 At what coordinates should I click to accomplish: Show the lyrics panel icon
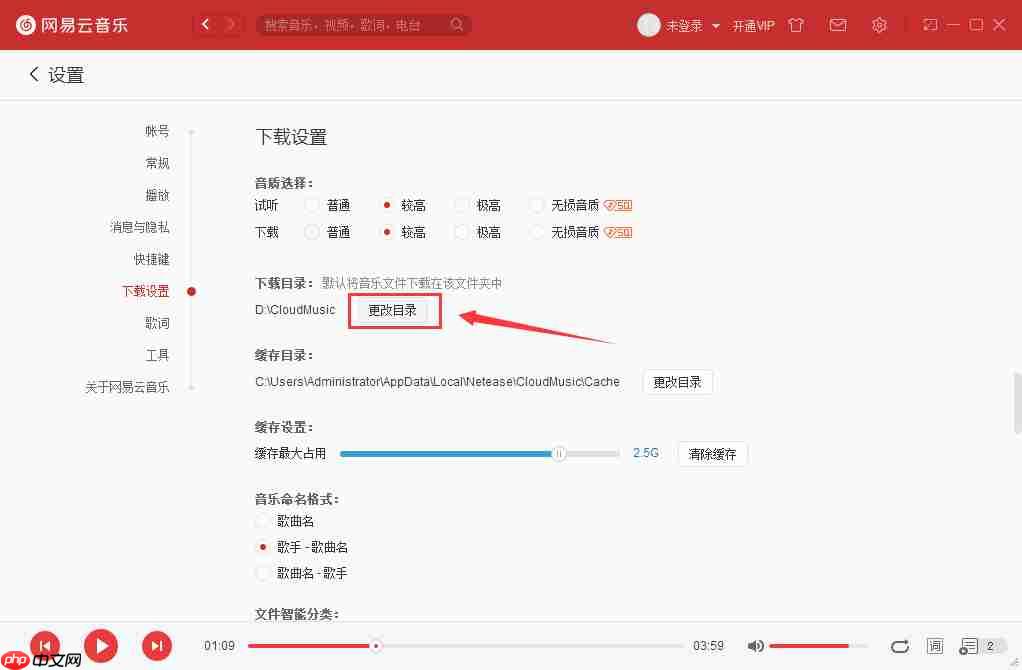click(935, 646)
